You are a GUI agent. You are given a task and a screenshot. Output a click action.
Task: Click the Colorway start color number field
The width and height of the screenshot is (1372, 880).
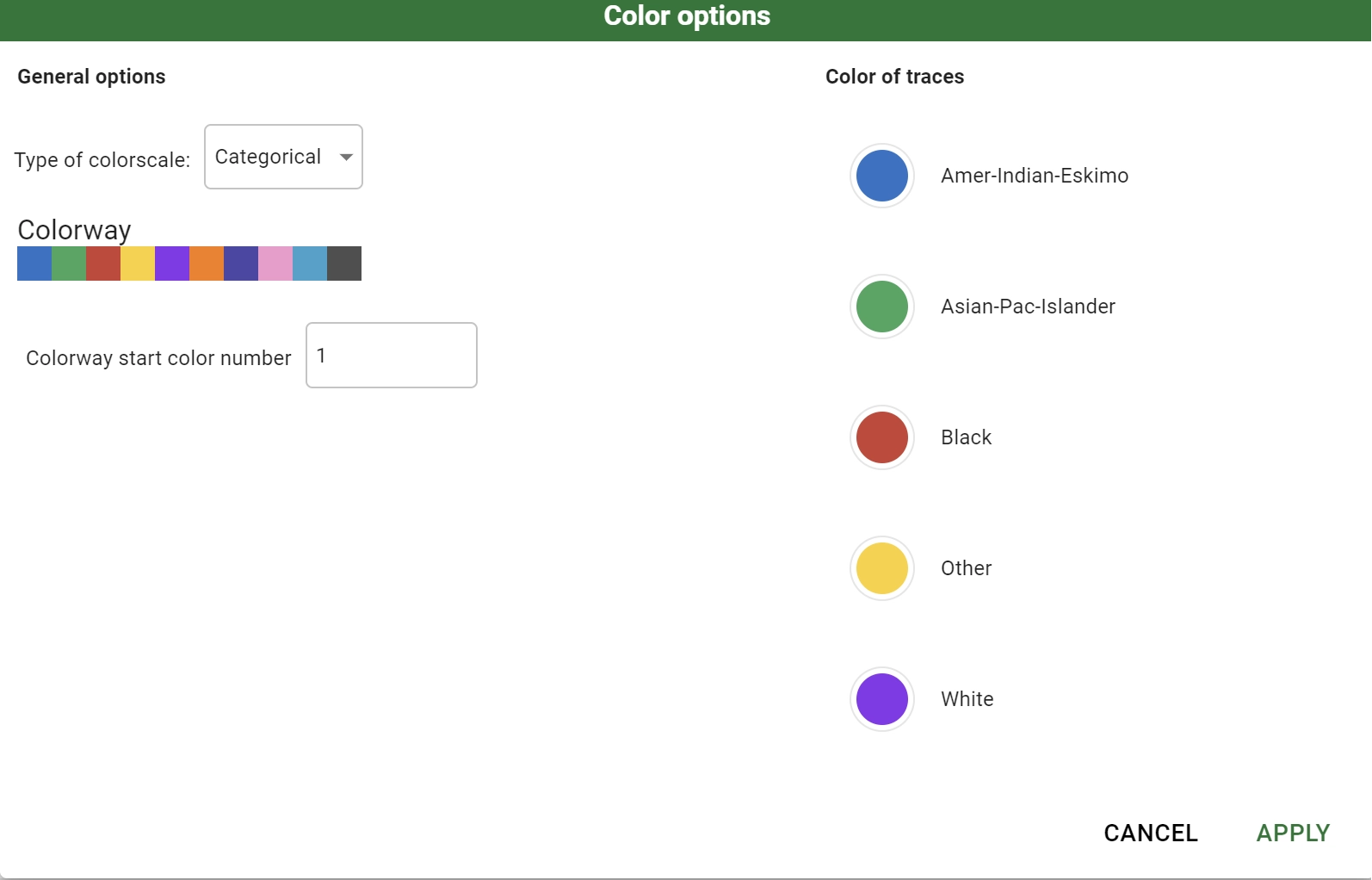click(392, 356)
